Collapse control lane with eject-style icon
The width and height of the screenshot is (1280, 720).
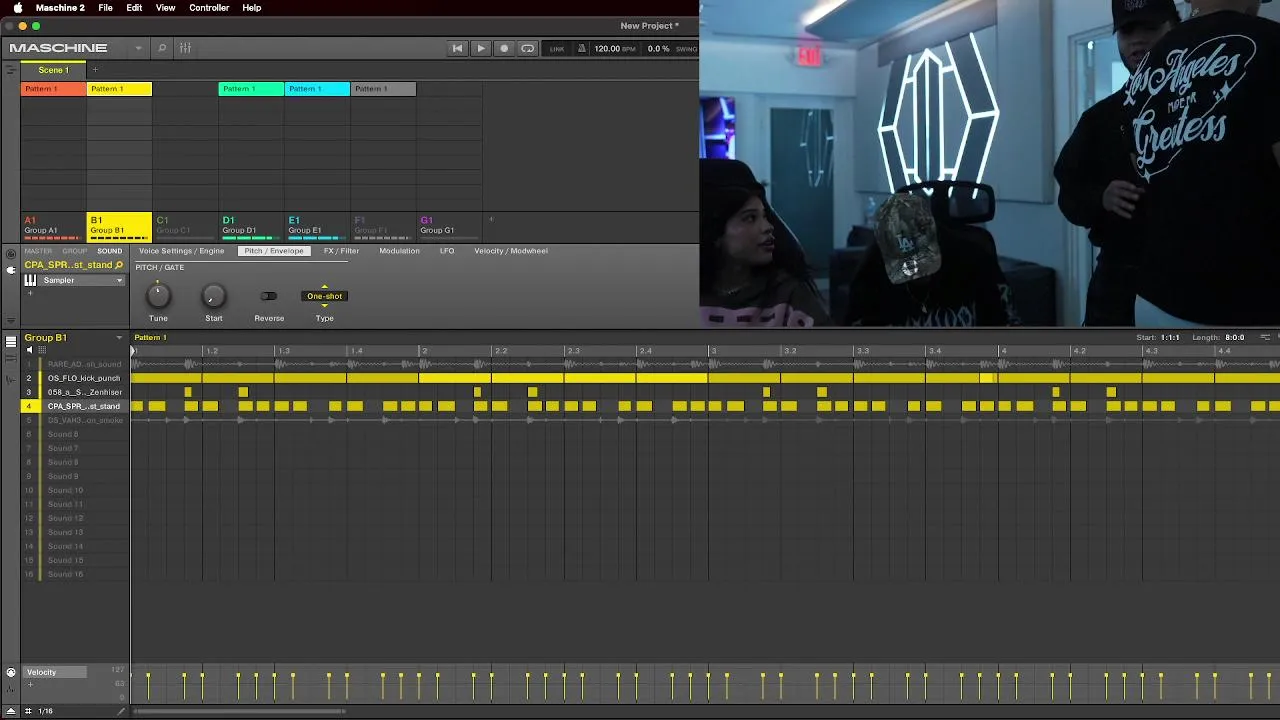[x=11, y=711]
